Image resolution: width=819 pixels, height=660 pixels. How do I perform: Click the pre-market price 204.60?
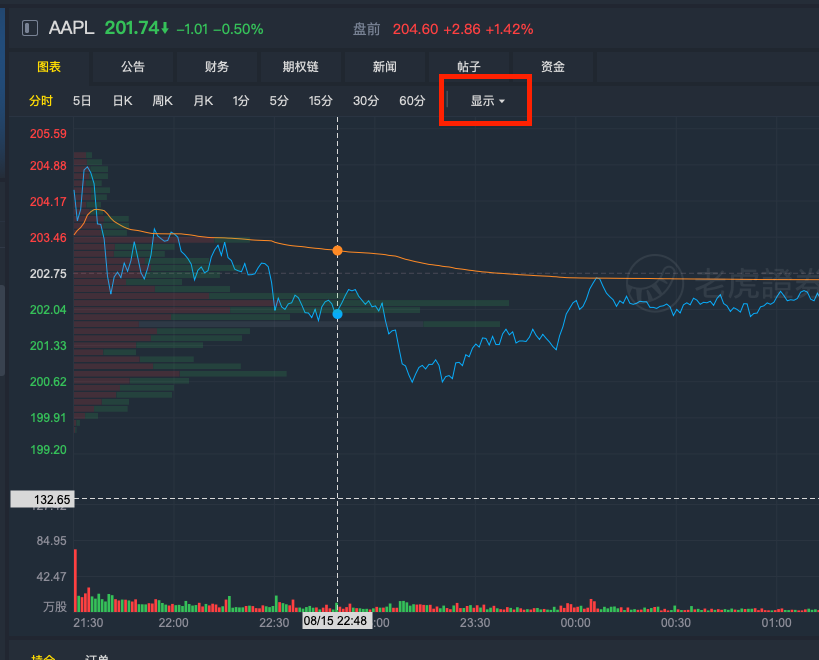[415, 29]
